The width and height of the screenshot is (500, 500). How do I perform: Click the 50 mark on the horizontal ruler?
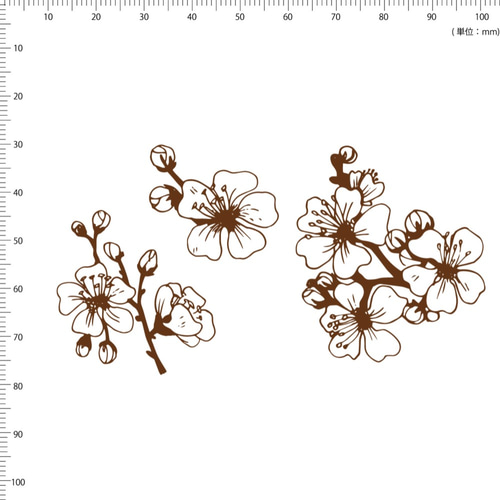pyautogui.click(x=240, y=17)
